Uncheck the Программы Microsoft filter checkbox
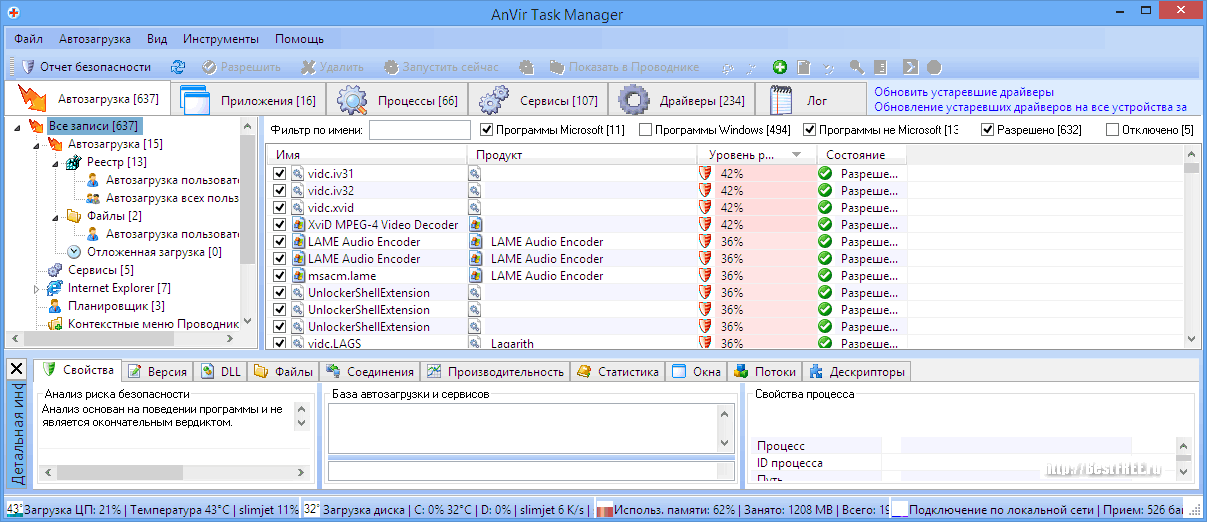This screenshot has width=1207, height=522. click(487, 130)
